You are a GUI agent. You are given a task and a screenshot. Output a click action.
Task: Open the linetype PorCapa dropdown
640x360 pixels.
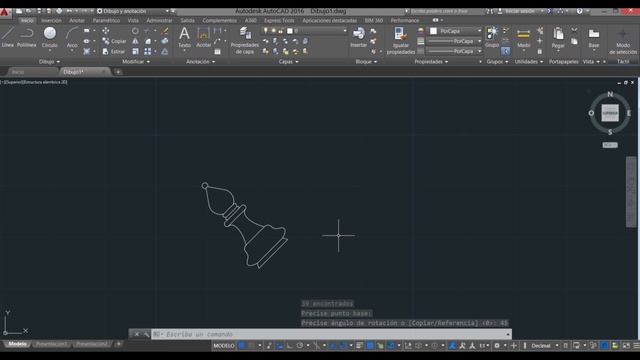pos(454,51)
